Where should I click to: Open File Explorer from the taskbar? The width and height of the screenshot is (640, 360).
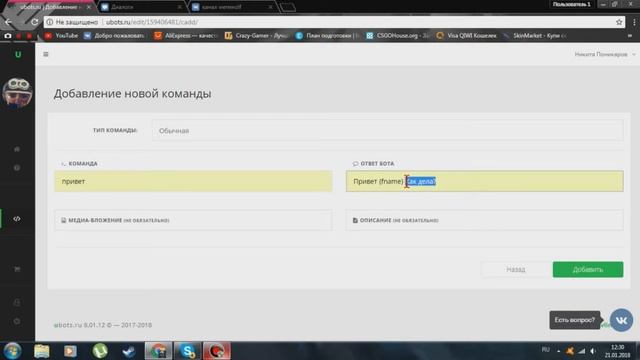pyautogui.click(x=41, y=351)
